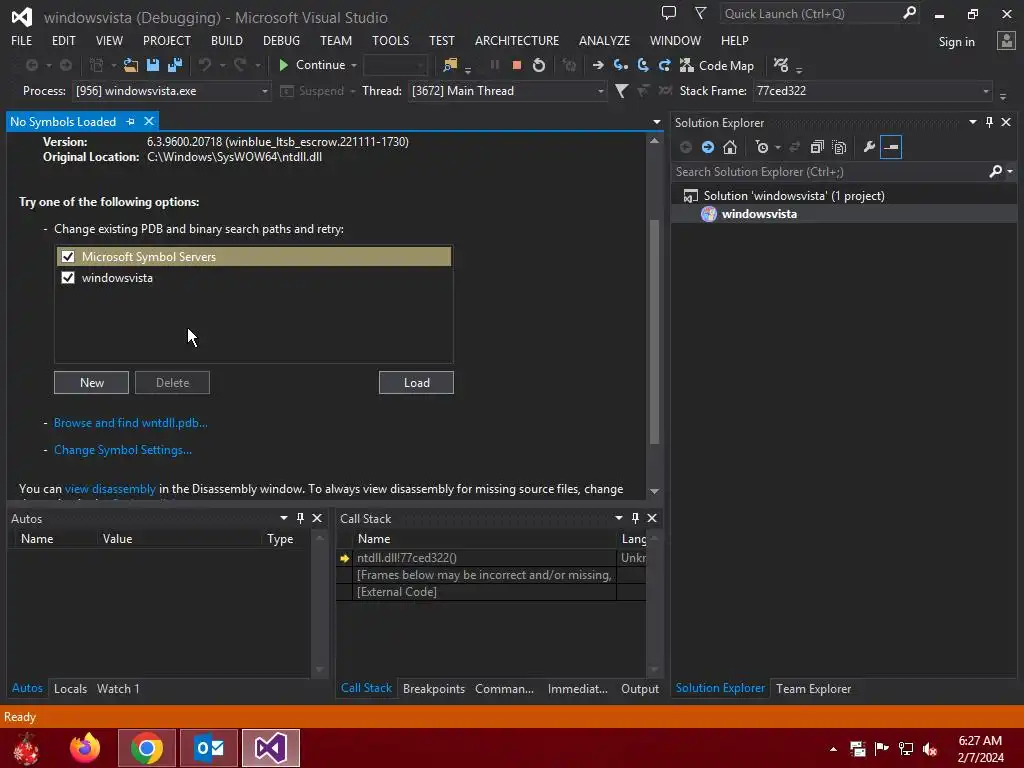1024x768 pixels.
Task: Uncheck the Microsoft Symbol Servers checkbox
Action: [x=68, y=257]
